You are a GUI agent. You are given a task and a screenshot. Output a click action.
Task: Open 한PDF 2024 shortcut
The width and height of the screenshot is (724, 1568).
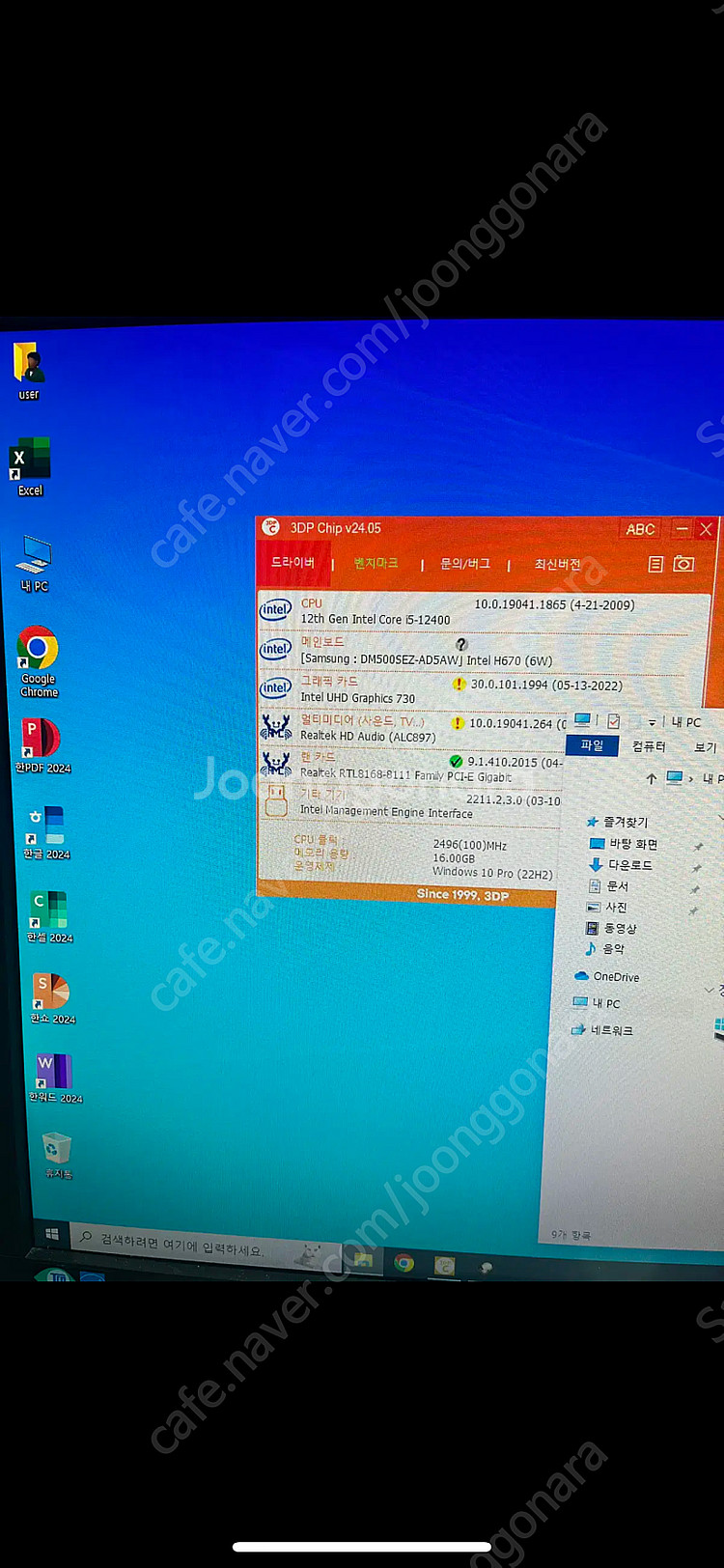point(42,745)
